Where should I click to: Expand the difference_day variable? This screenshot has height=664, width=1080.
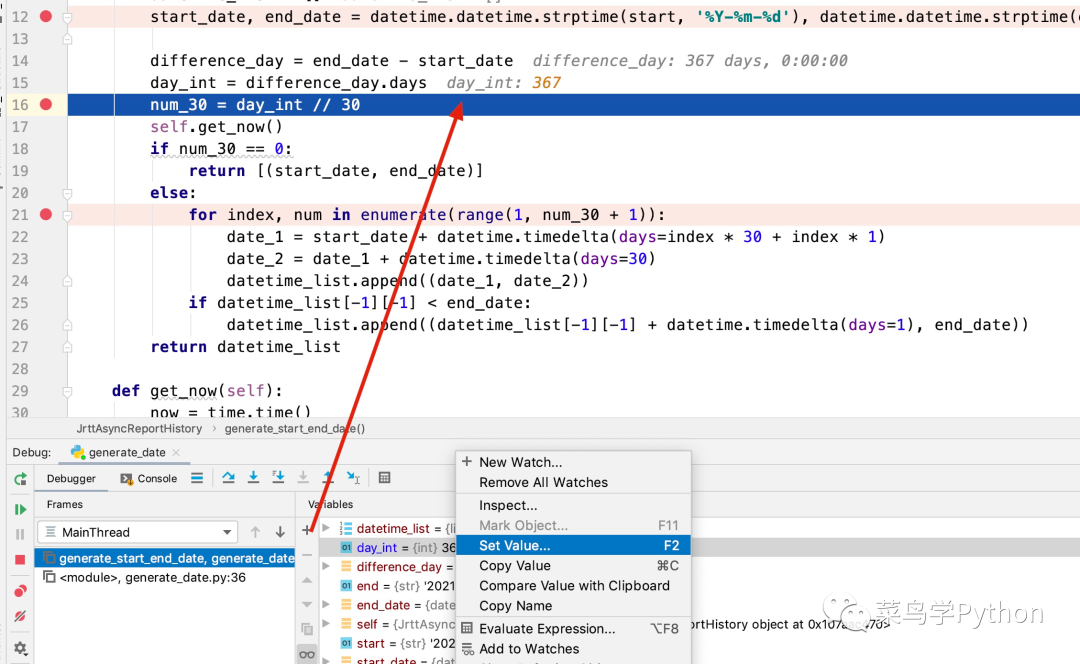tap(326, 566)
